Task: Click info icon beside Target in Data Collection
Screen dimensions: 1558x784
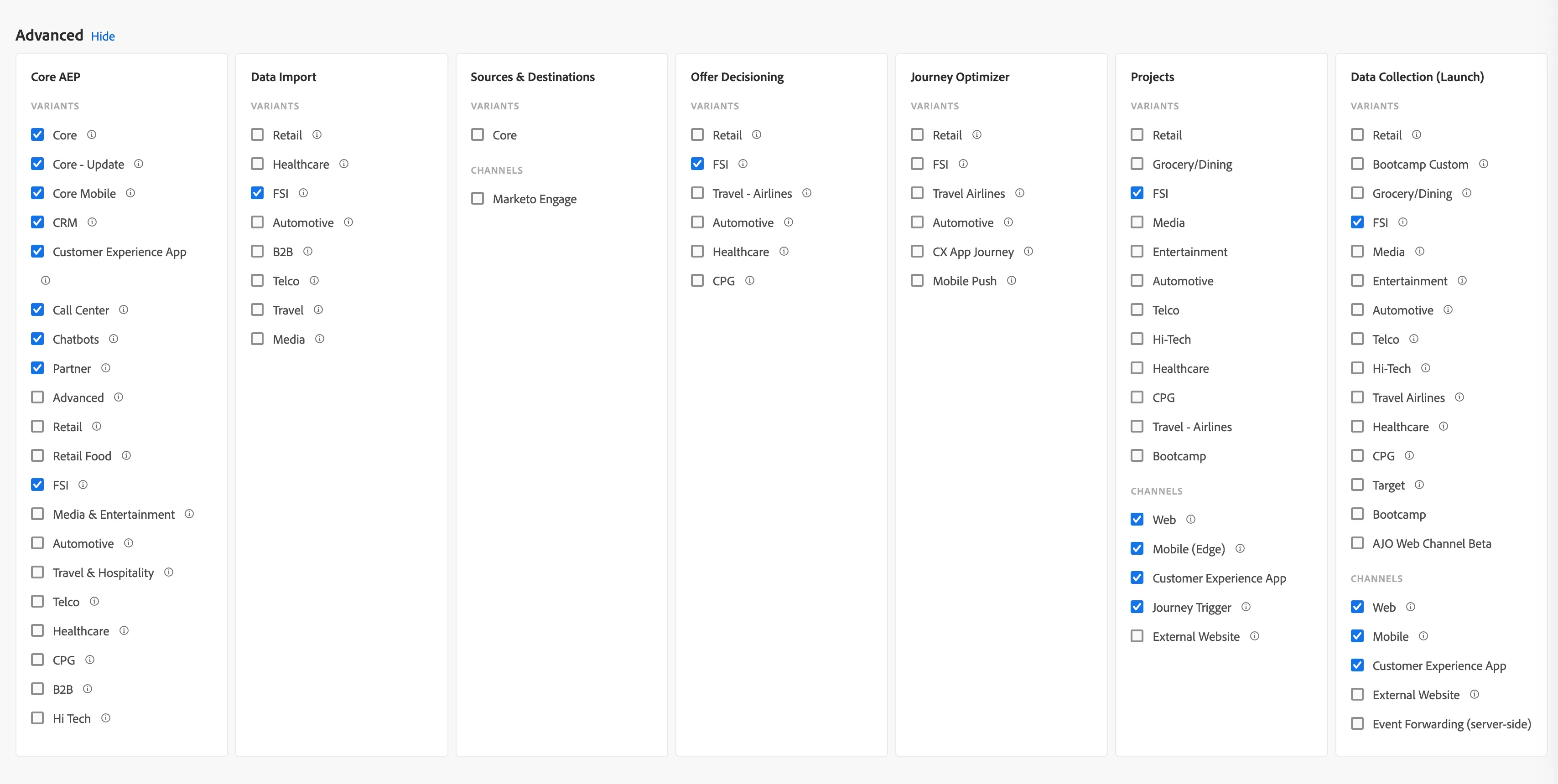Action: click(1419, 485)
